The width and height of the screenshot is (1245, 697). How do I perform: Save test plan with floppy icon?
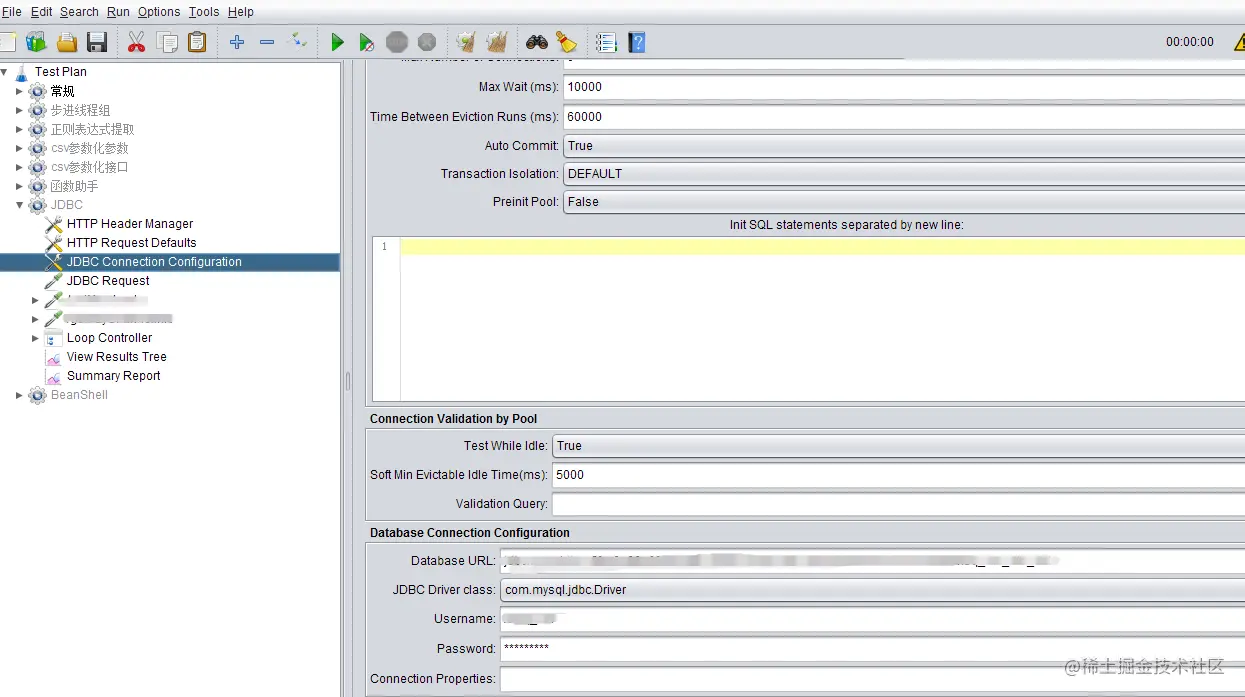pos(97,42)
